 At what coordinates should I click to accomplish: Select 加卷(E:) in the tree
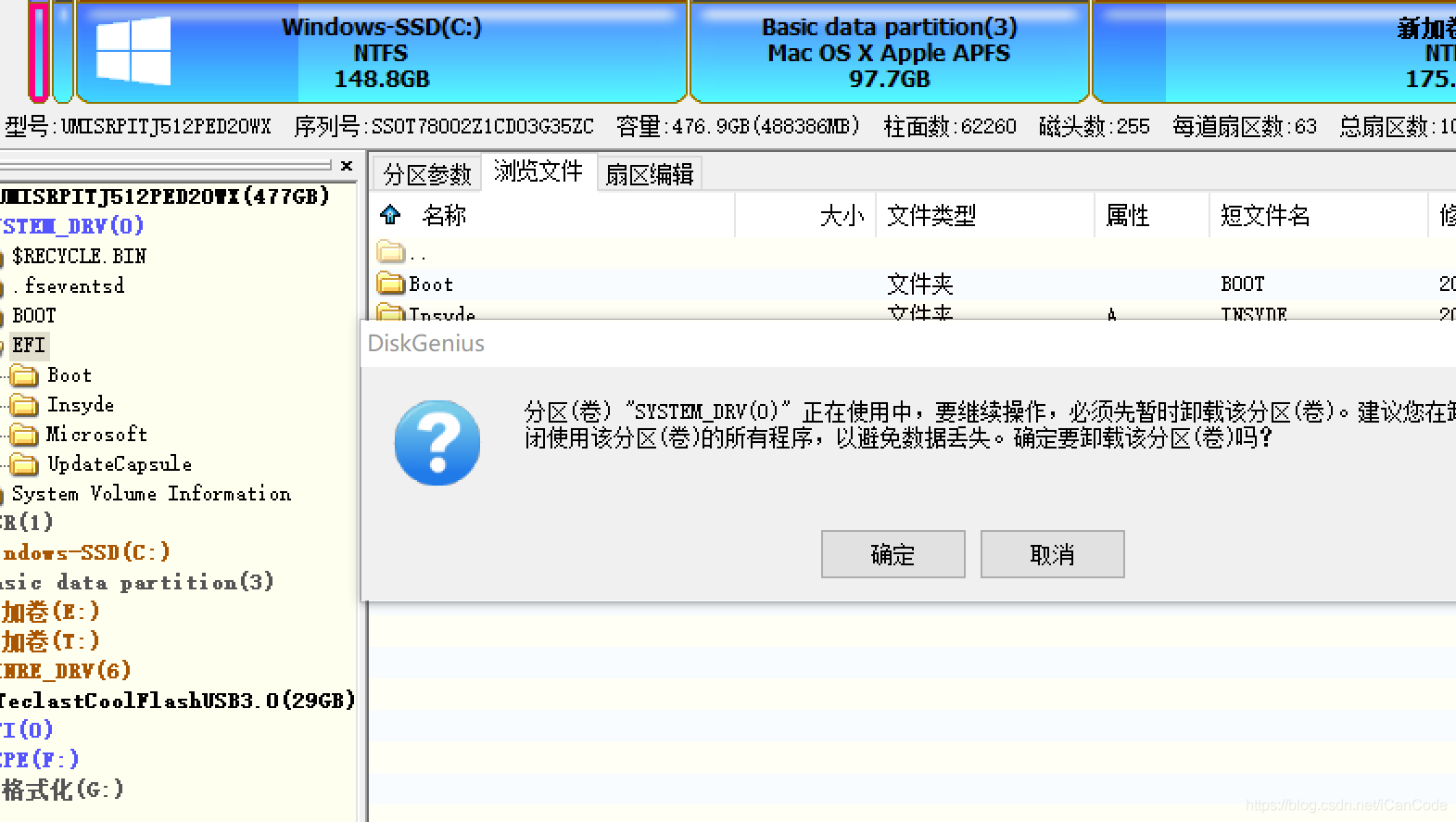[x=50, y=612]
